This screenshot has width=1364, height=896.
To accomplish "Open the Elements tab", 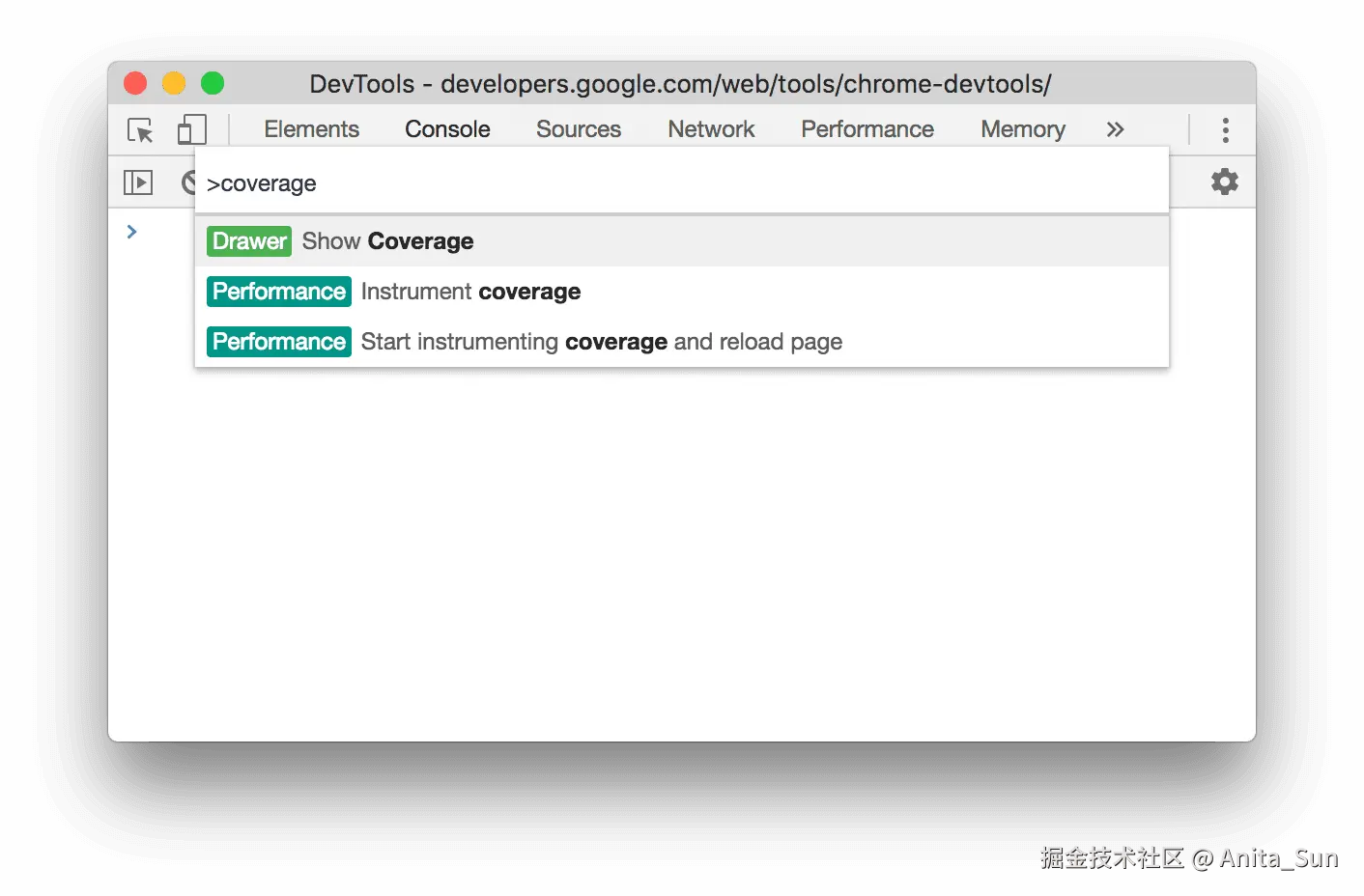I will point(311,129).
